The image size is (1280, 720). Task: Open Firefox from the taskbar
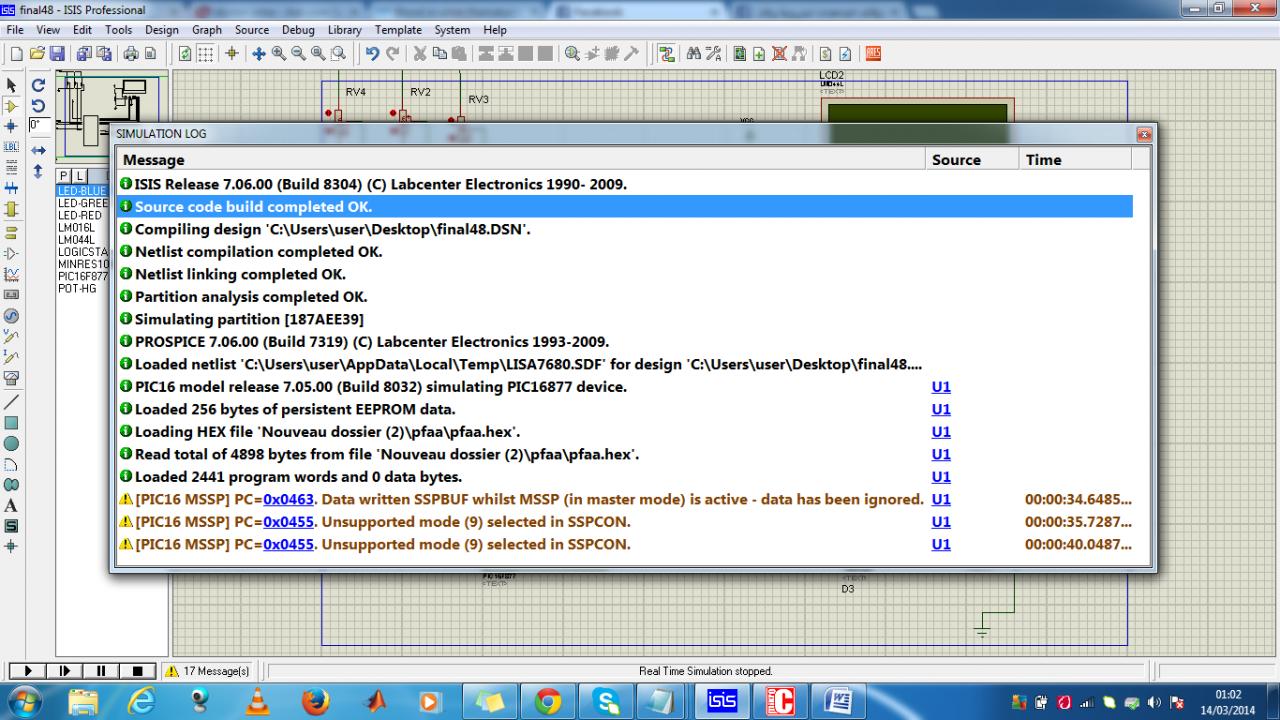click(315, 702)
